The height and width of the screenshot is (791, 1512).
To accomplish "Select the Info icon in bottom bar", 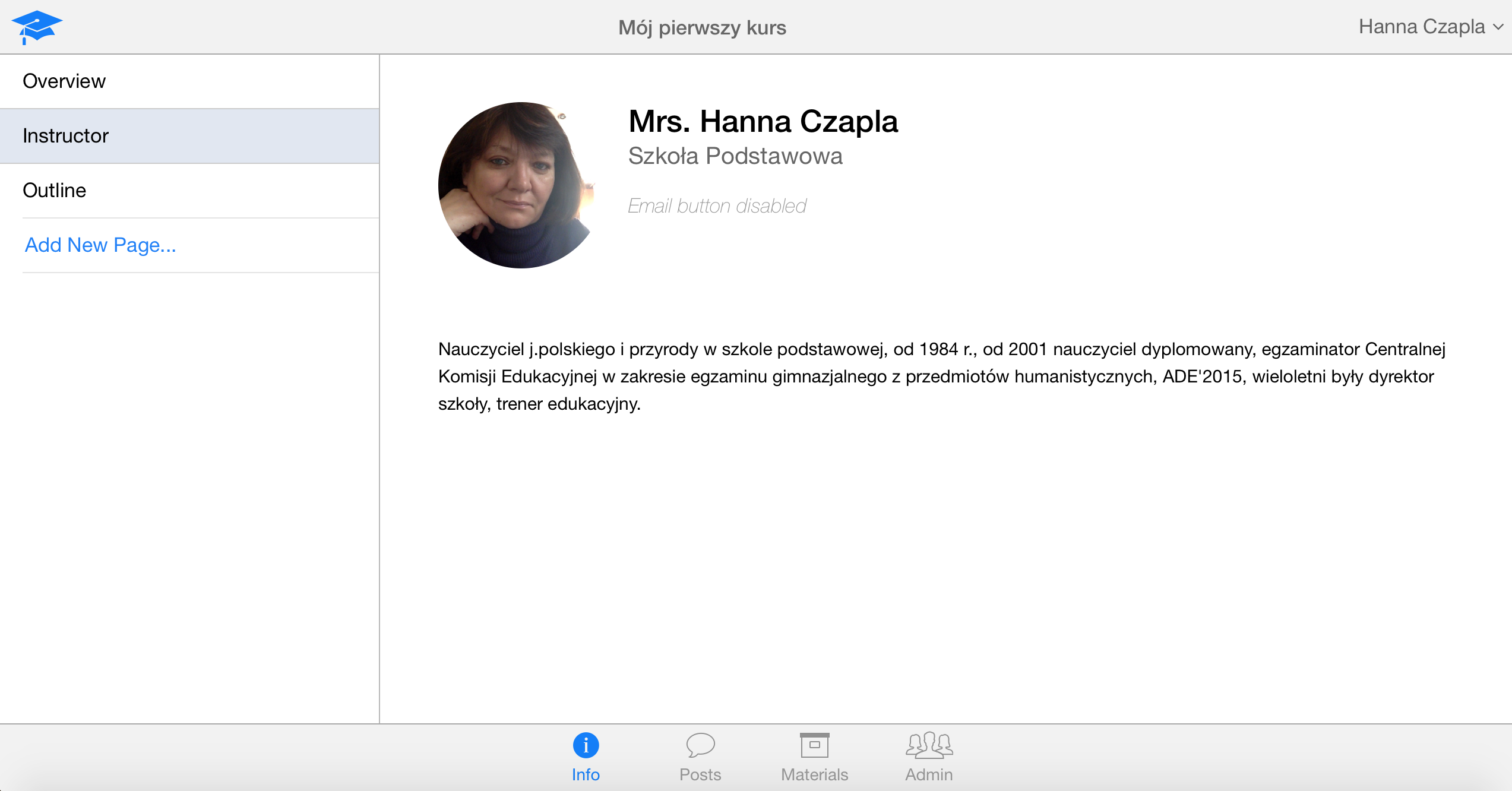I will point(586,745).
